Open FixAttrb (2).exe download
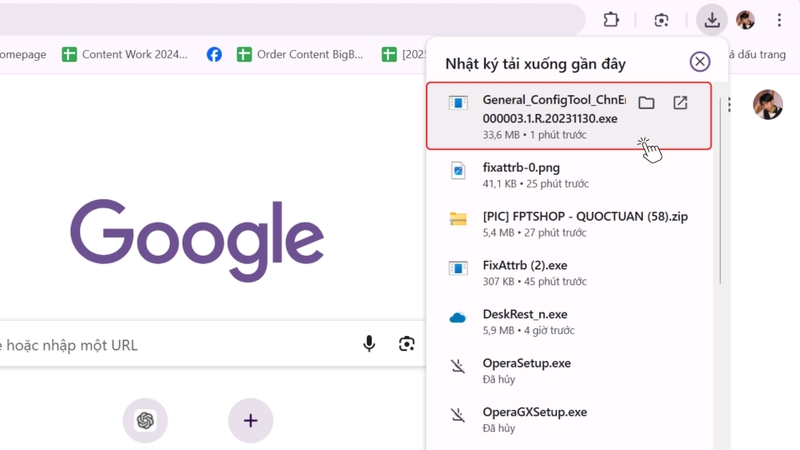 pos(569,272)
